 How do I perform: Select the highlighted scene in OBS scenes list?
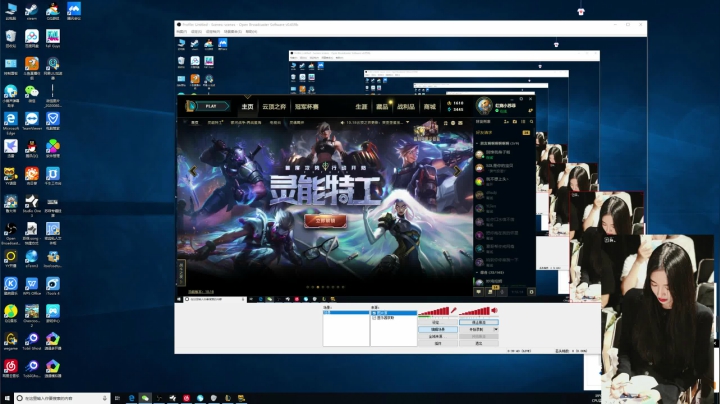pos(346,312)
